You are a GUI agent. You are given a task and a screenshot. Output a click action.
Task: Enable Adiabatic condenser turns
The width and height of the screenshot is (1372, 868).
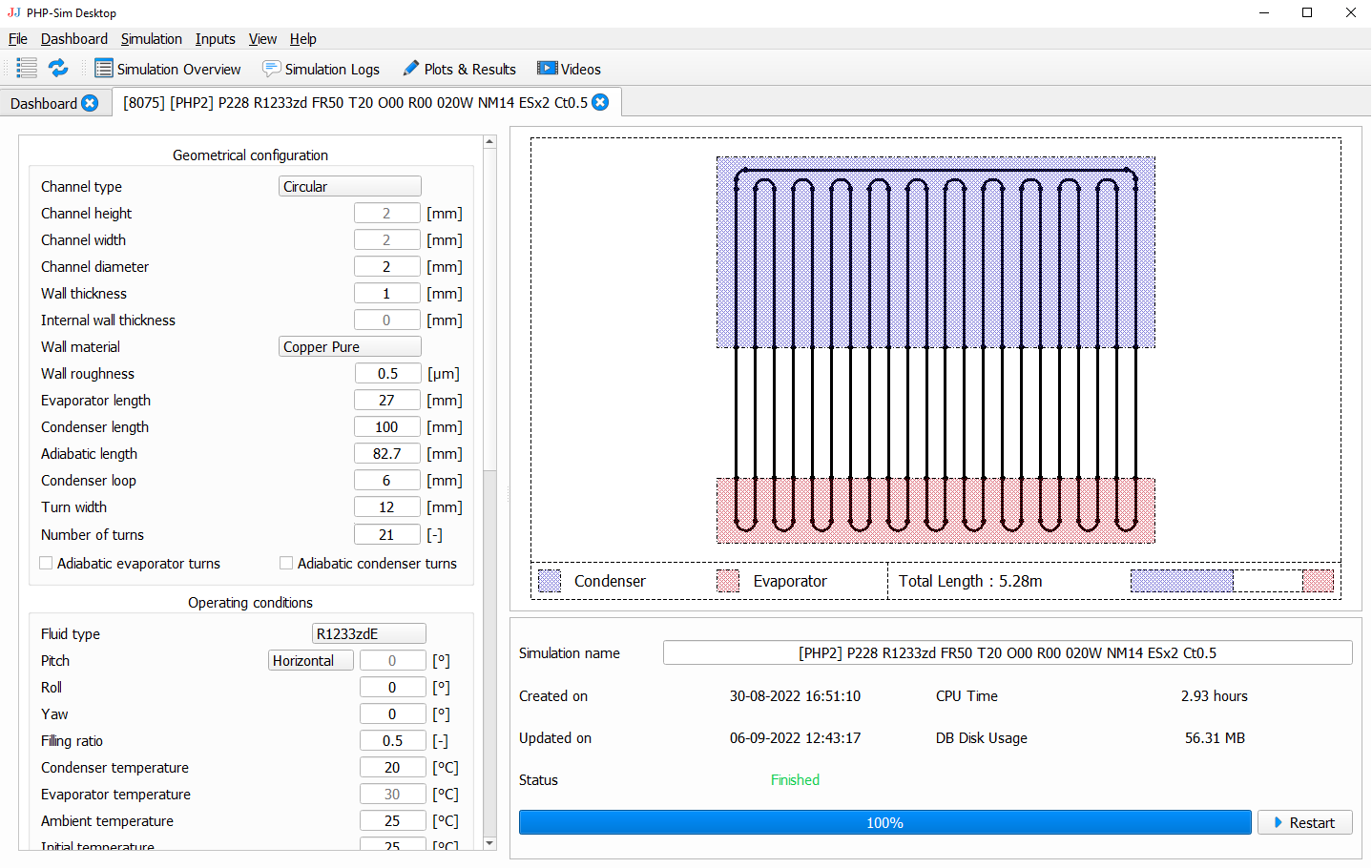click(284, 563)
